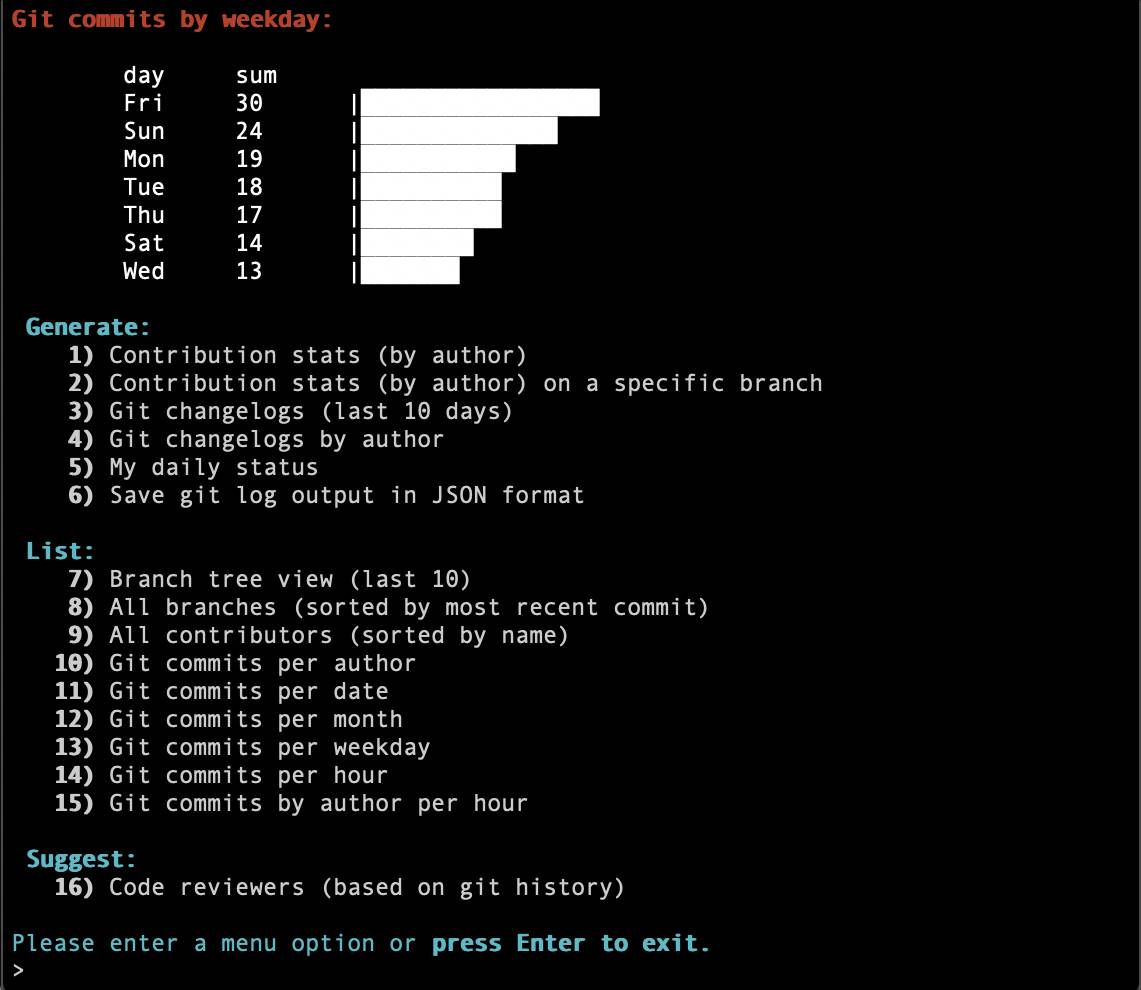The image size is (1141, 990).
Task: Click Git commits per hour
Action: click(x=248, y=775)
